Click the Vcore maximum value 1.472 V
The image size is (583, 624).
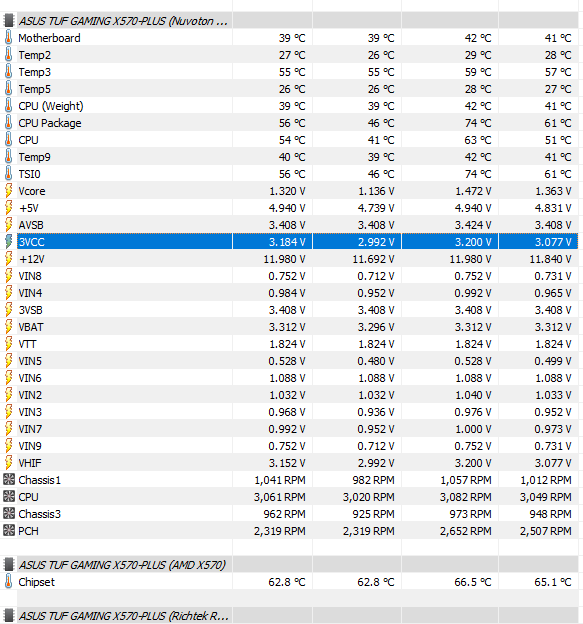pos(474,191)
